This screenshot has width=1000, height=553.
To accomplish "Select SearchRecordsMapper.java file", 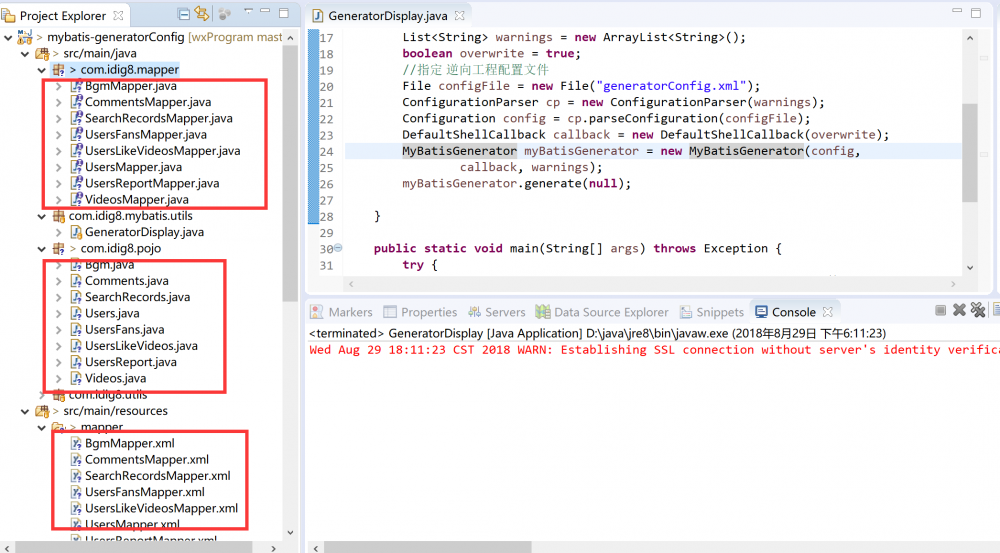I will (x=158, y=118).
